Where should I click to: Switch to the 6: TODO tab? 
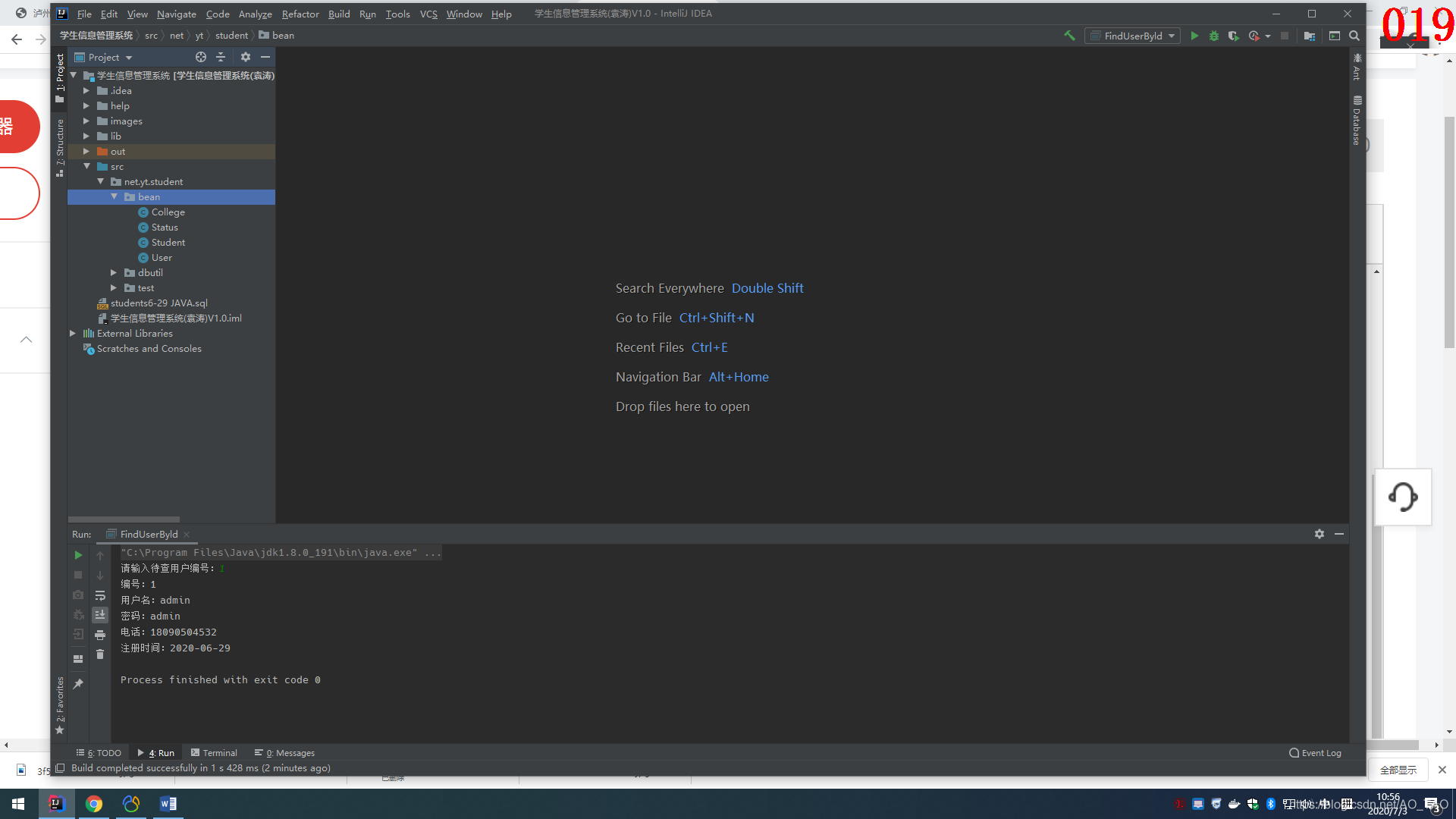(x=99, y=753)
